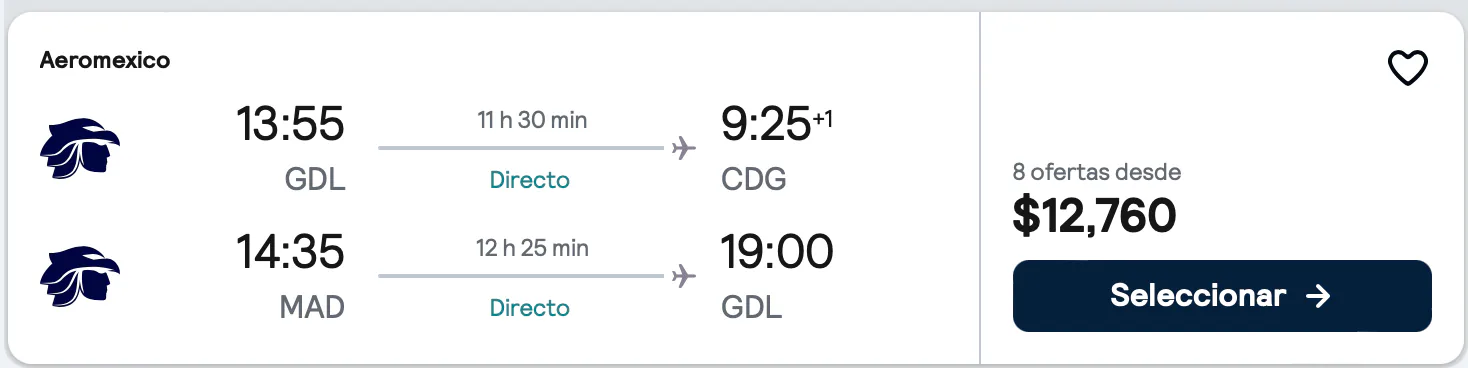
Task: Open the outbound Directo flight details
Action: 530,180
